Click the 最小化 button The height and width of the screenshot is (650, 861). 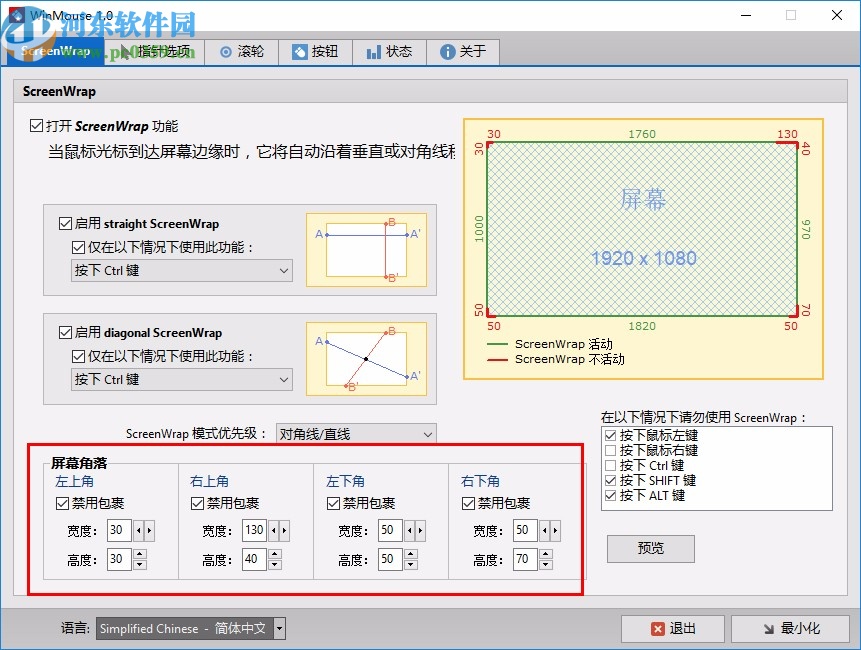click(790, 629)
